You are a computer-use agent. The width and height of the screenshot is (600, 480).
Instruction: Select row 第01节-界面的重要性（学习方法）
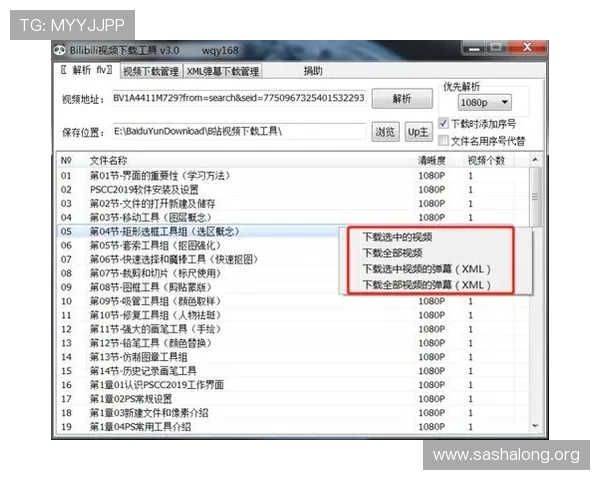293,176
